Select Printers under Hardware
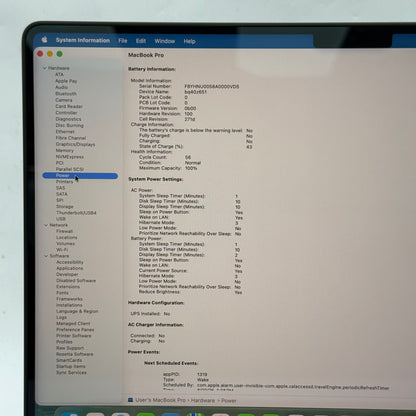416x416 pixels. (64, 182)
